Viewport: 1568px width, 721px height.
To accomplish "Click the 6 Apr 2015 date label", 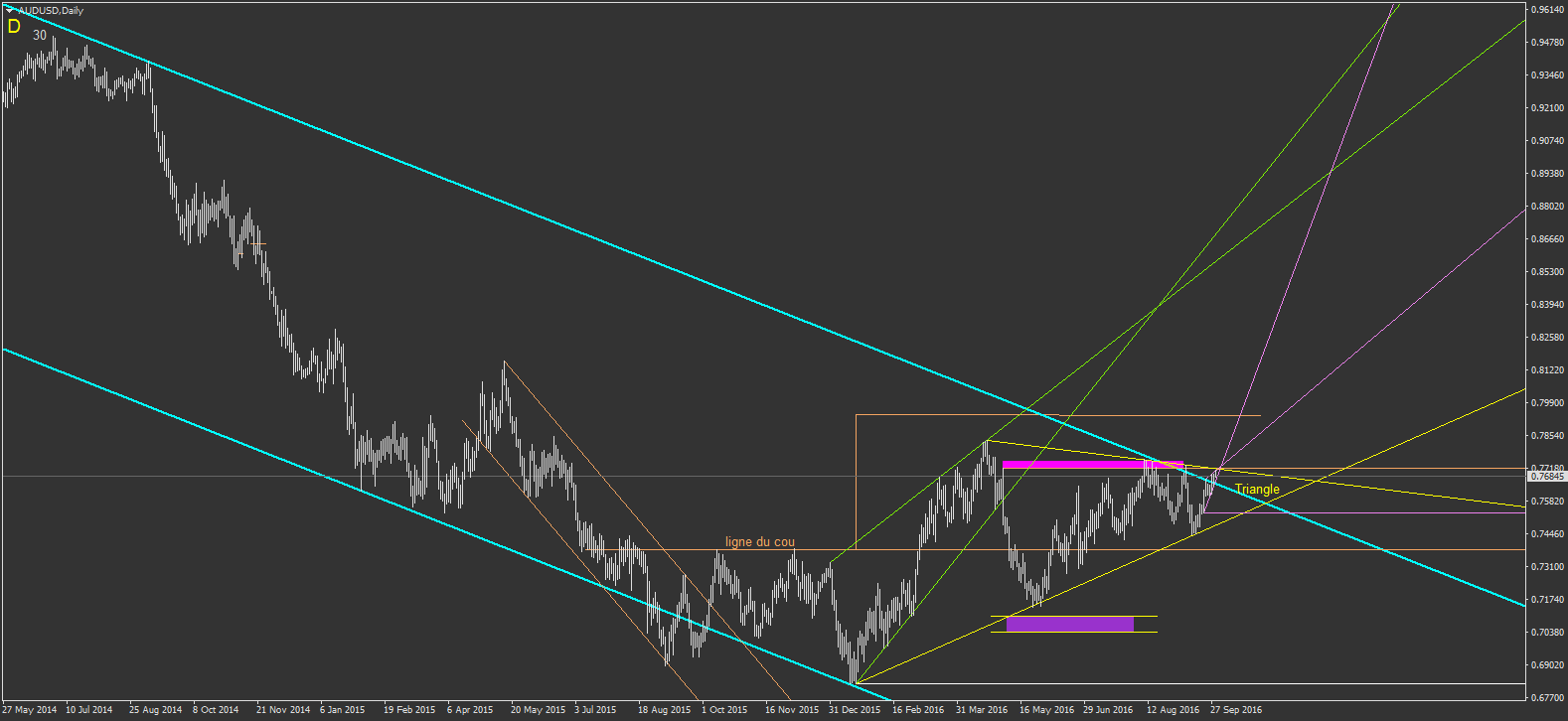I will [470, 710].
